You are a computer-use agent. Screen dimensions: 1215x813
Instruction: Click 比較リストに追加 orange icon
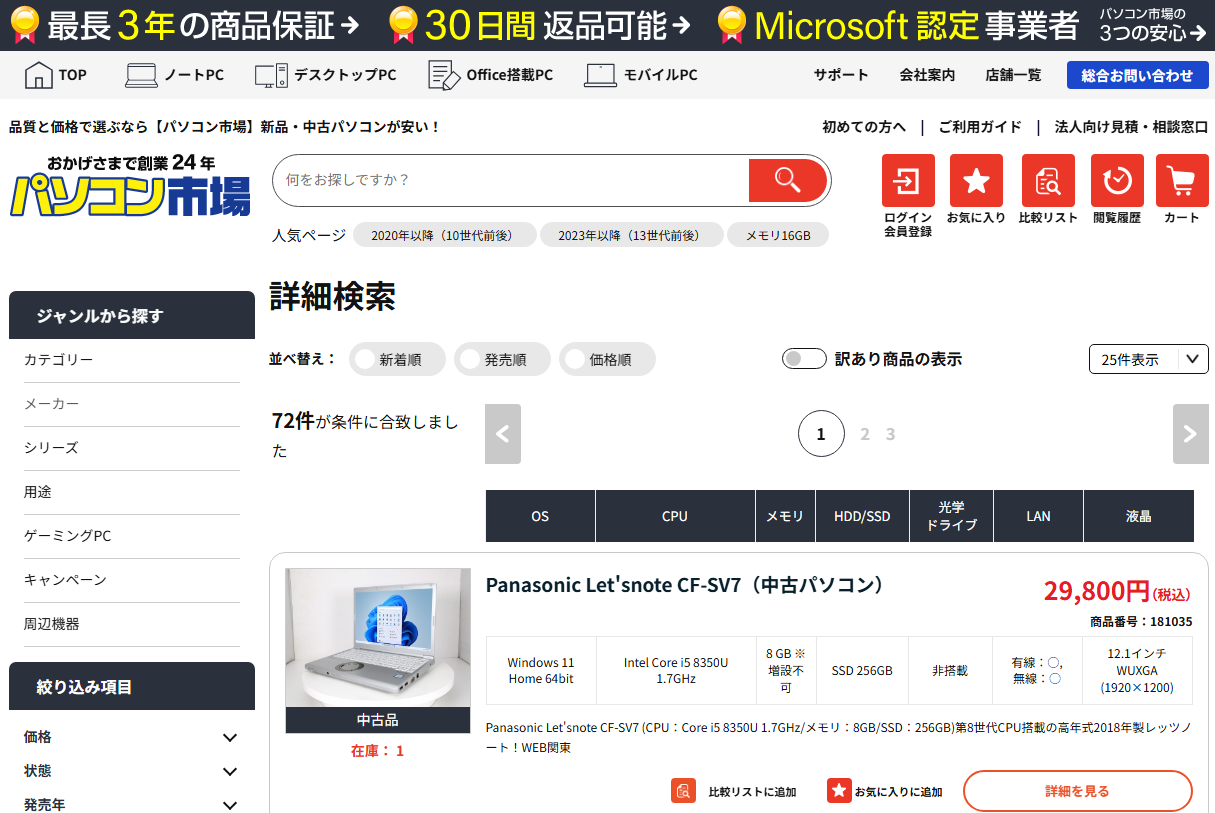coord(683,791)
